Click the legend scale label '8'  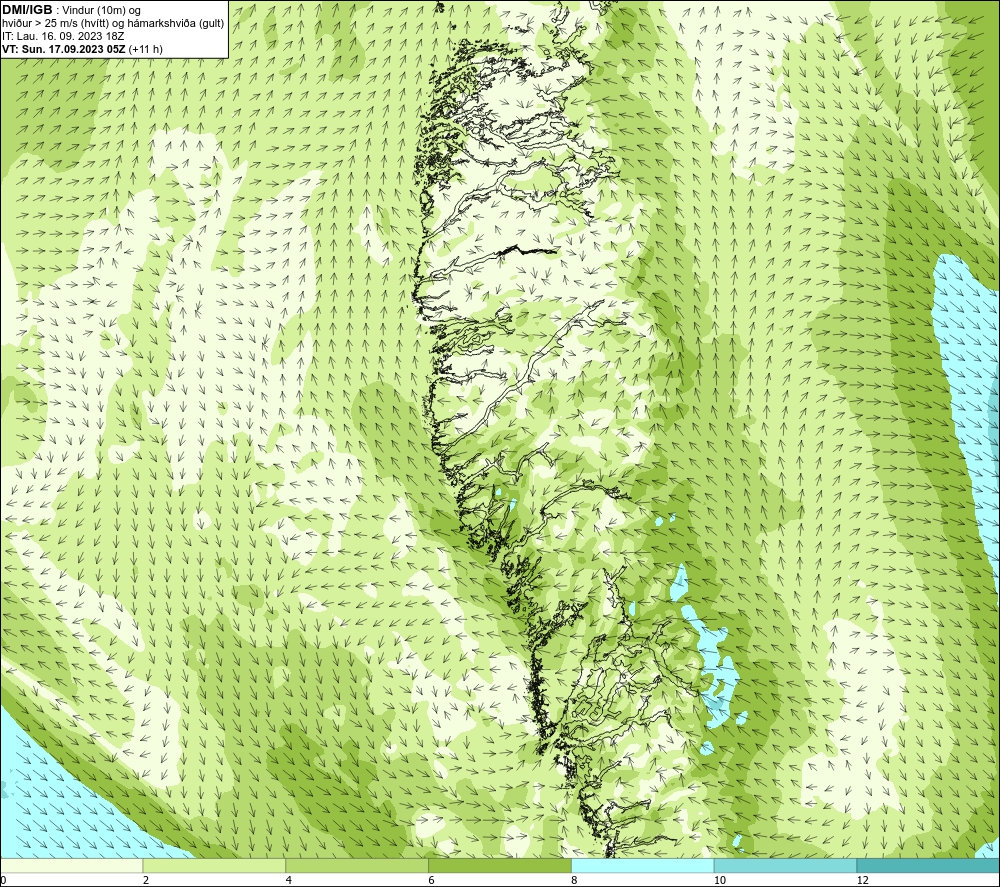(x=575, y=881)
